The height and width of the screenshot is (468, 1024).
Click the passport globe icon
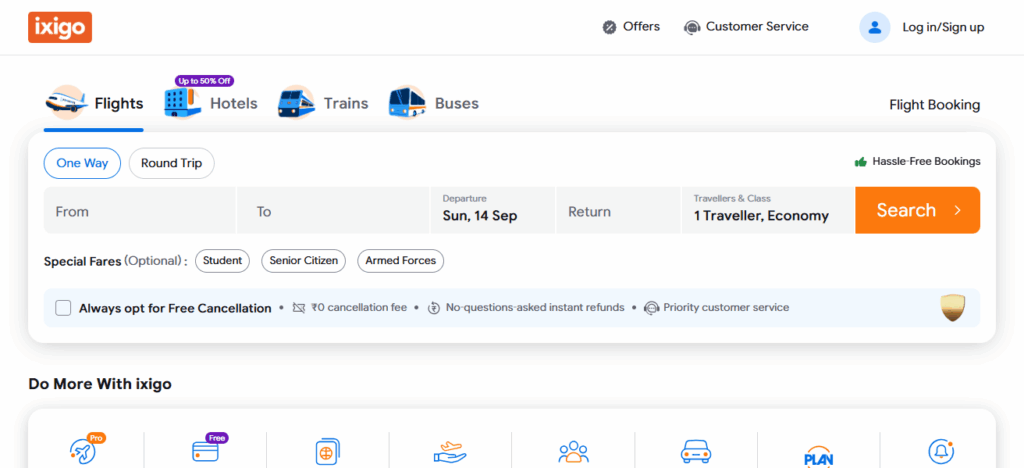(328, 452)
